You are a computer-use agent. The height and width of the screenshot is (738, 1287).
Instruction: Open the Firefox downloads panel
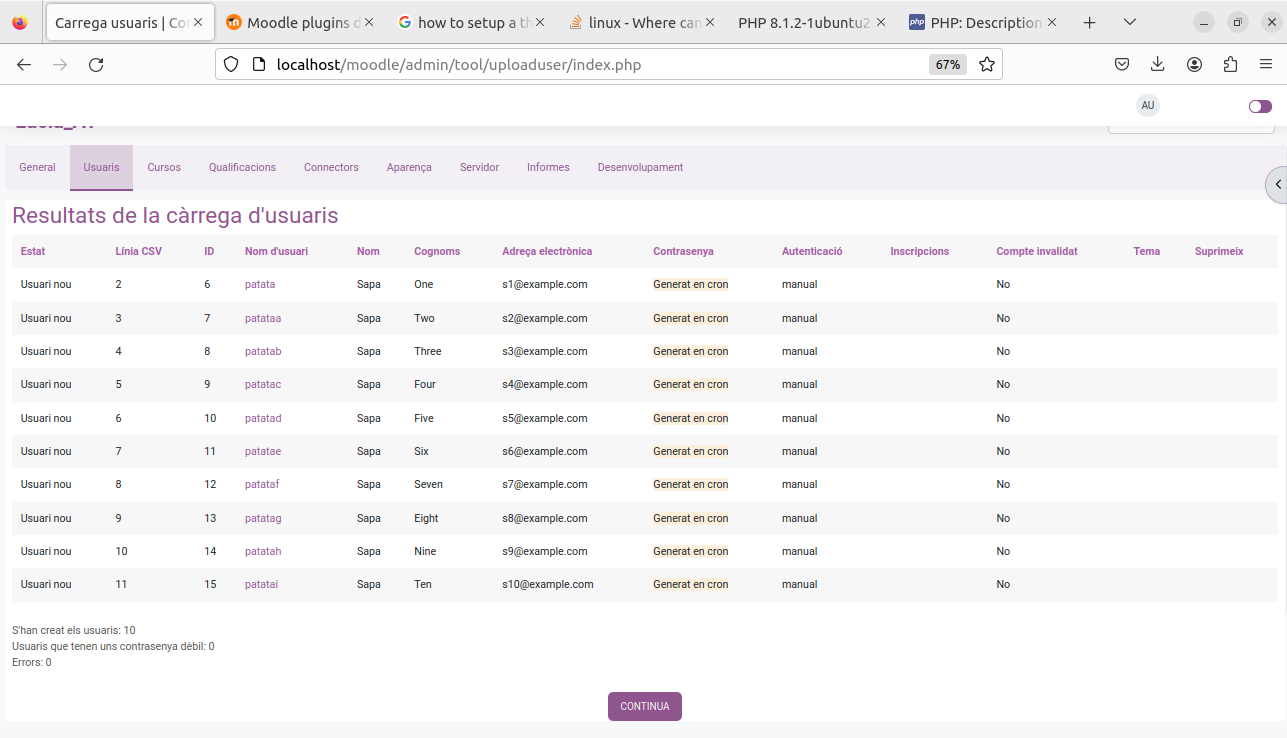tap(1158, 65)
